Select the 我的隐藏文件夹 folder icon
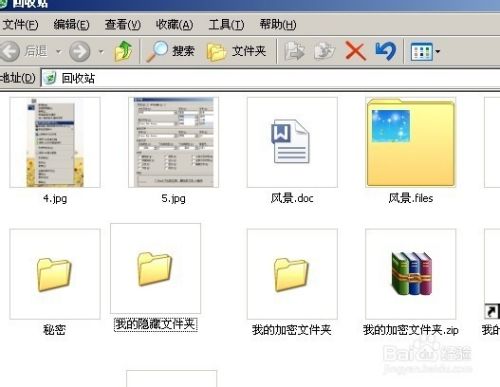 155,269
